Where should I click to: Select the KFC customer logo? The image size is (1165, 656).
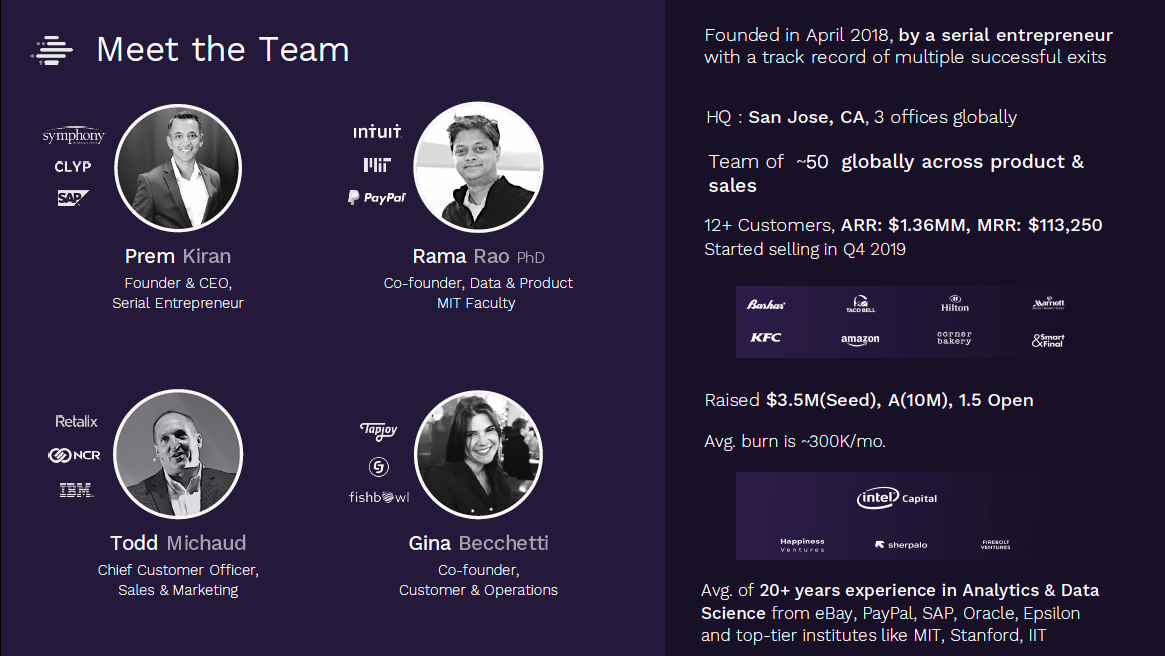[765, 337]
